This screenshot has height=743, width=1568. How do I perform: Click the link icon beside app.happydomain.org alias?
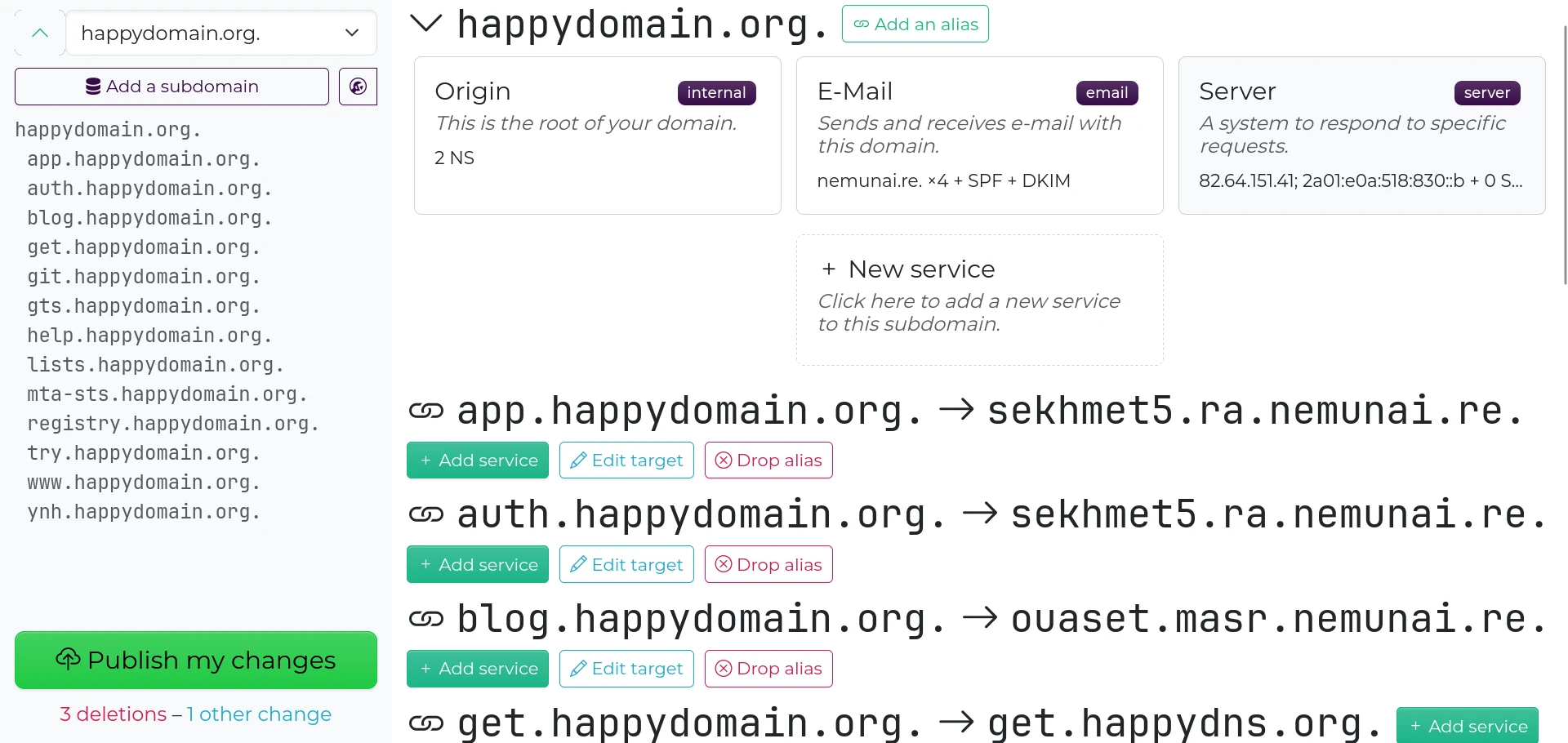coord(425,411)
